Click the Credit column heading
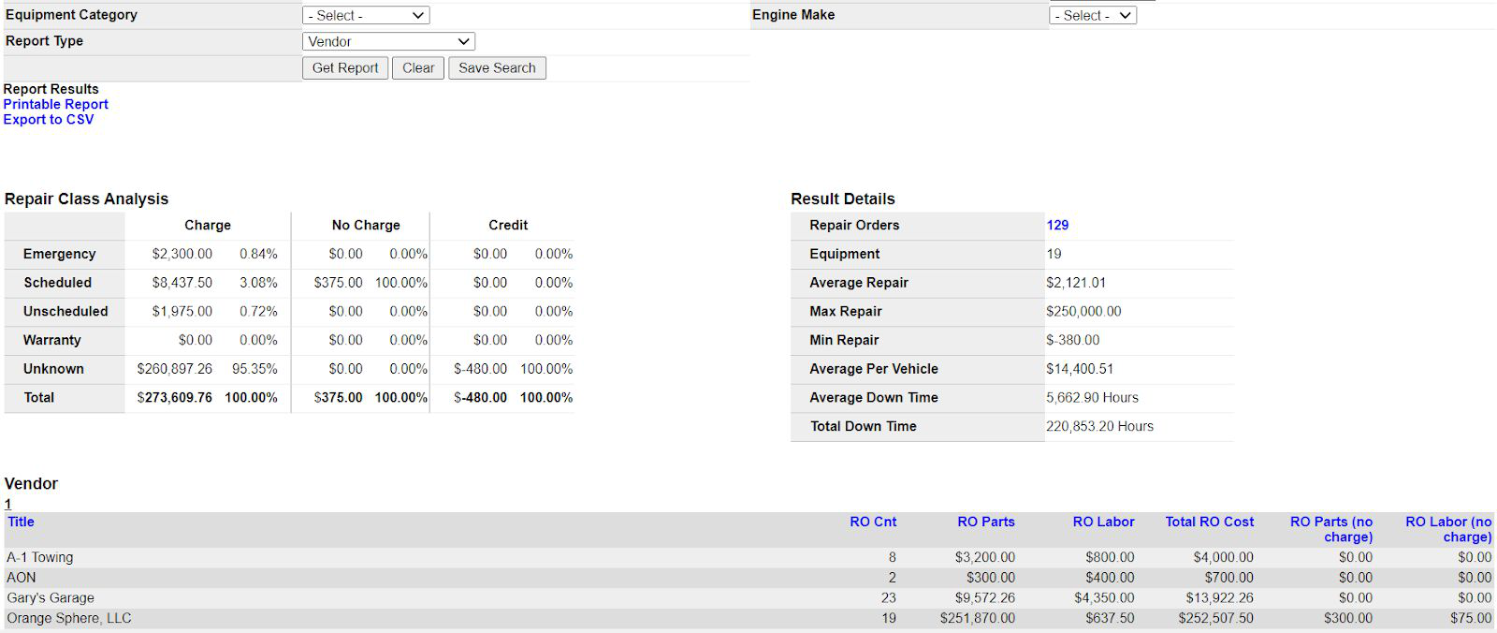Viewport: 1497px width, 633px height. tap(508, 225)
